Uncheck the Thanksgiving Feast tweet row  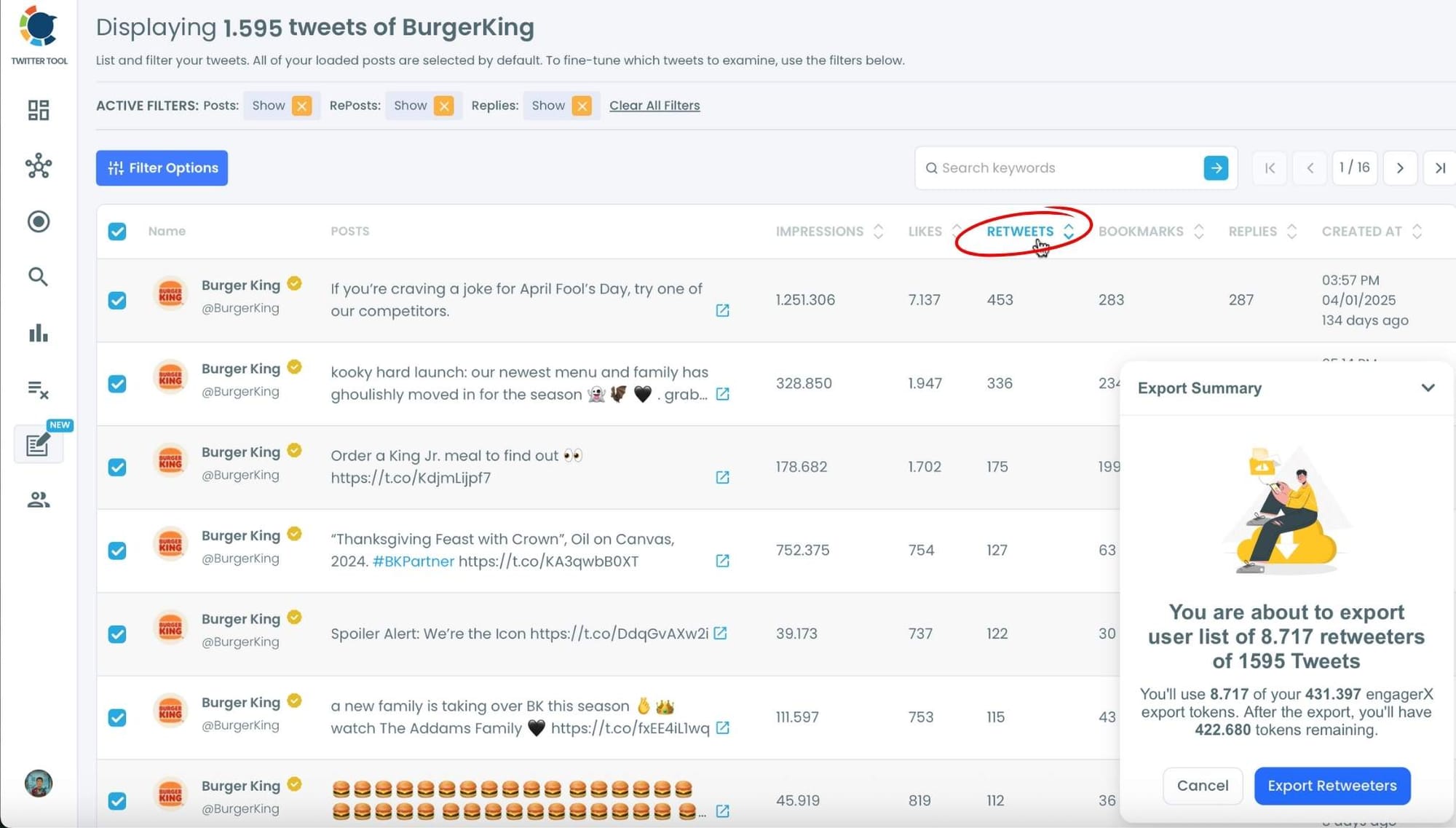click(117, 551)
